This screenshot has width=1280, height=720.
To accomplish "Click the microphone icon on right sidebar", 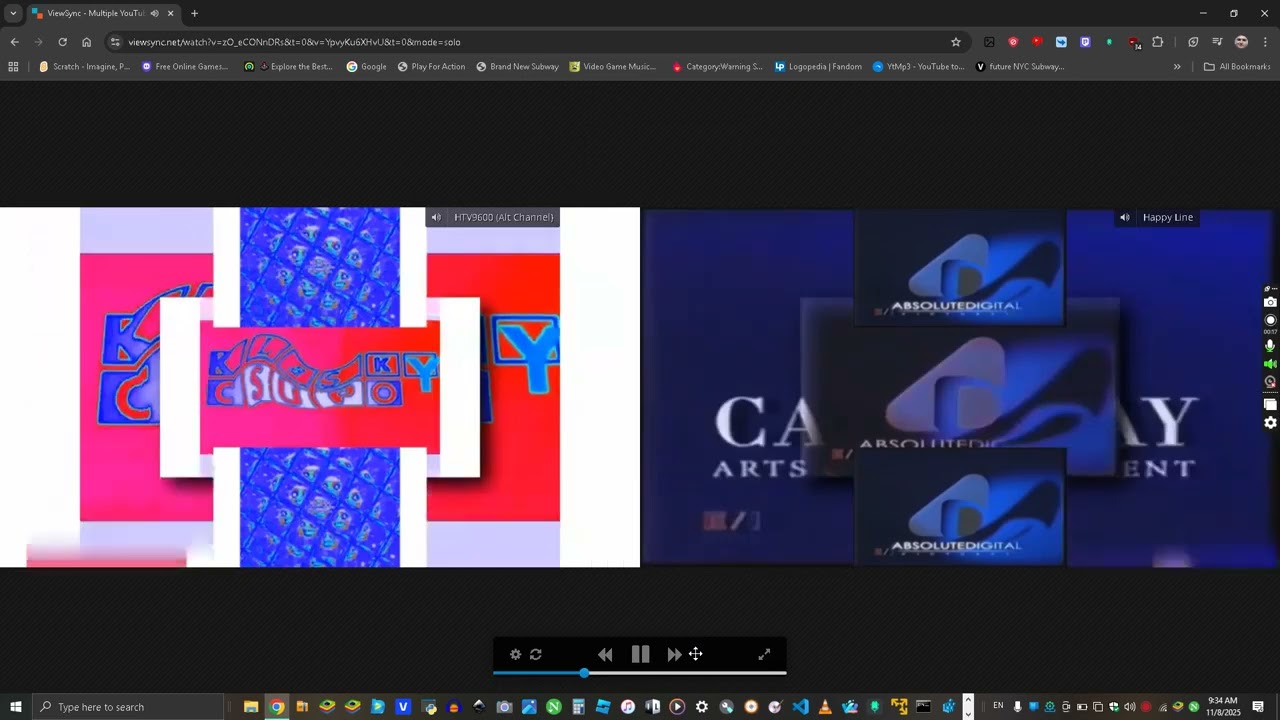I will click(x=1270, y=345).
